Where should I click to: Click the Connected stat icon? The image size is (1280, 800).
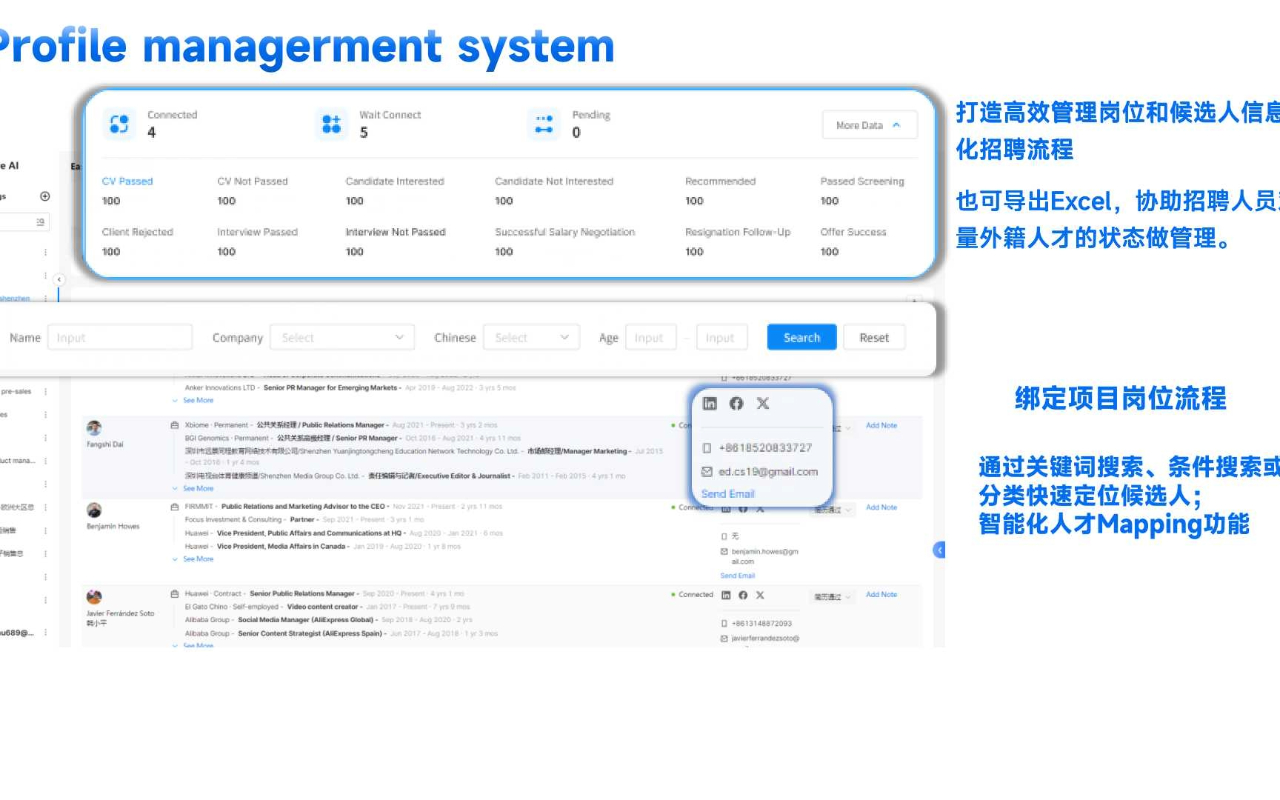(x=119, y=124)
